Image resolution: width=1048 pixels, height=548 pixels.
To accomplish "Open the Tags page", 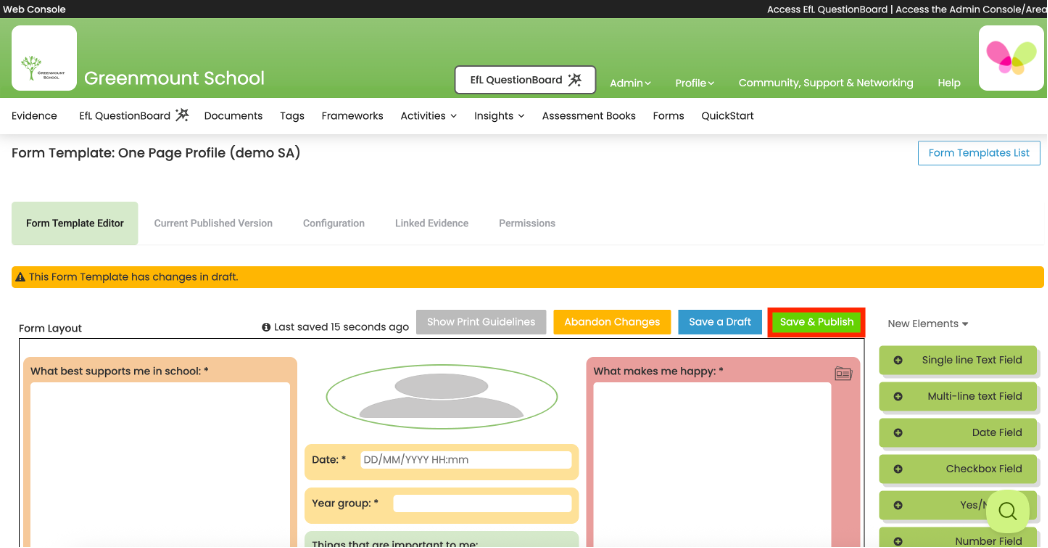I will 292,116.
